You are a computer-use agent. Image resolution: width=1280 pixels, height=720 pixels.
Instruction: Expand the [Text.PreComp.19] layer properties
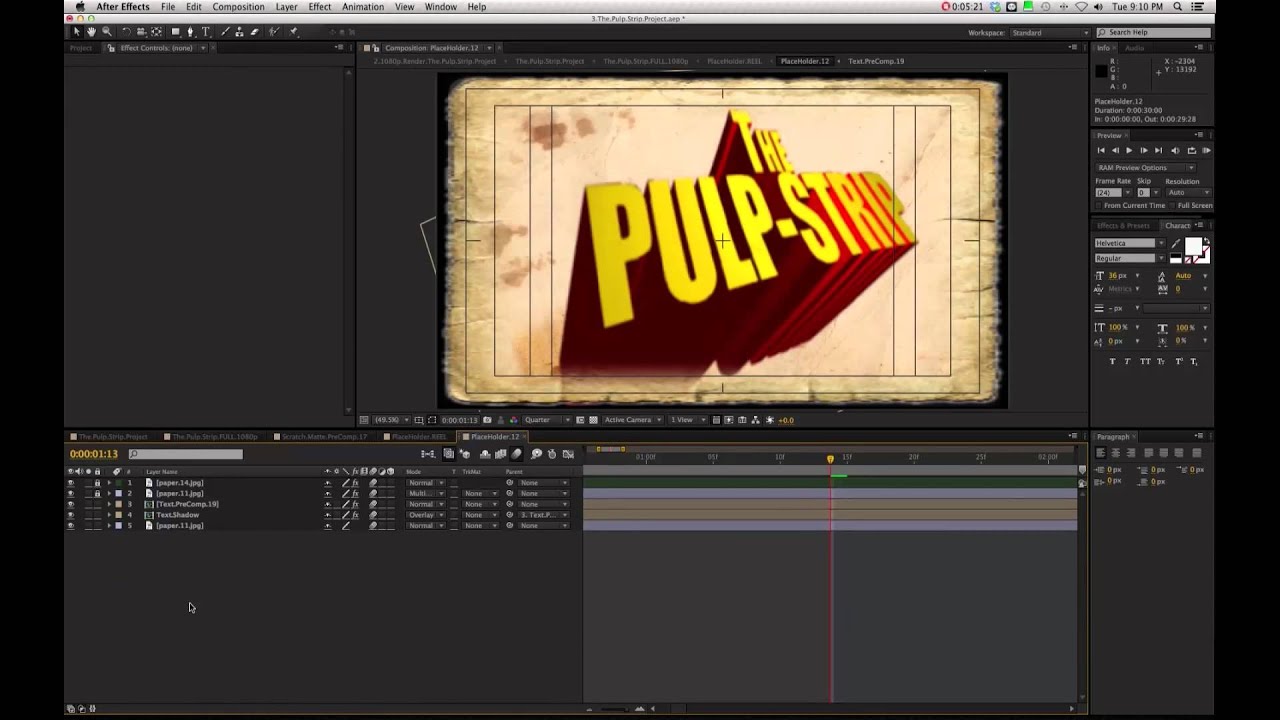[109, 504]
